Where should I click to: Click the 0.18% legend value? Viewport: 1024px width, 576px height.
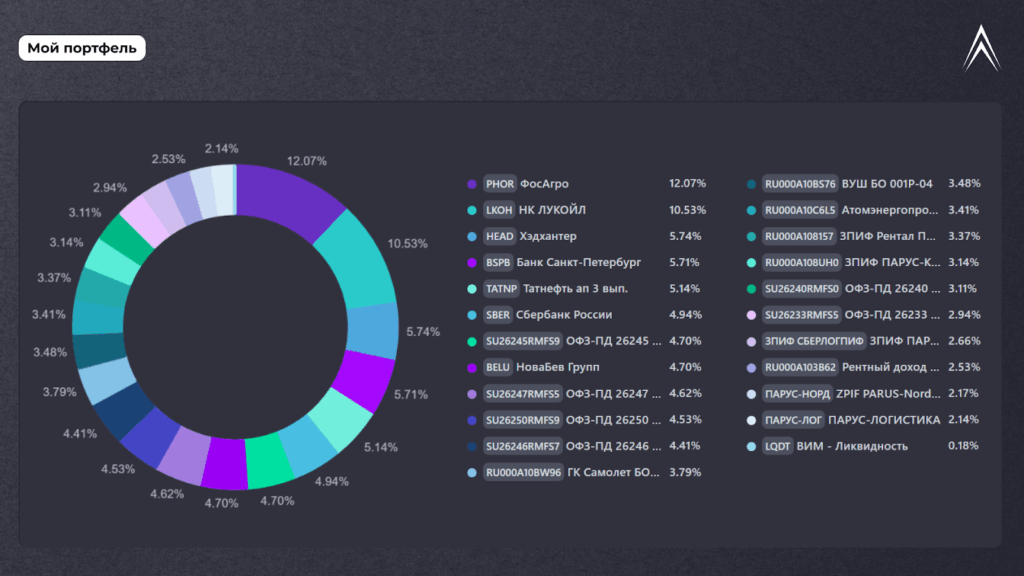(x=963, y=445)
